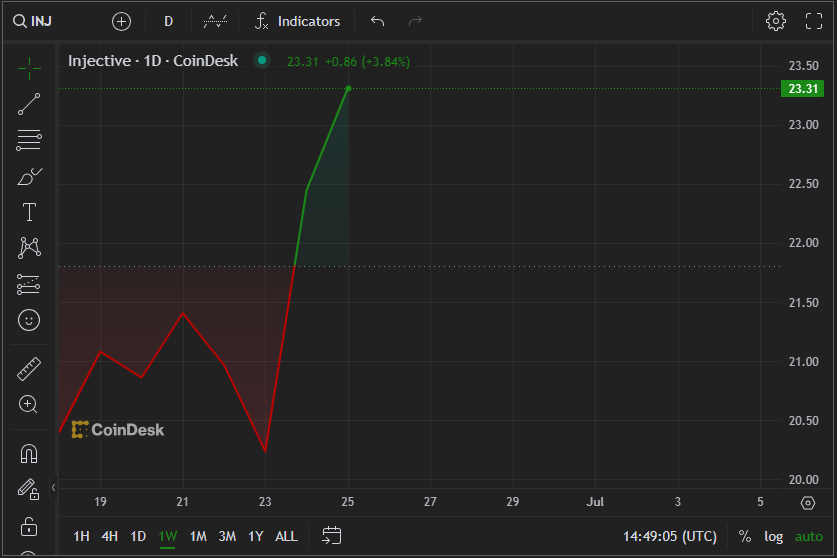Click the green market status dot
This screenshot has height=558, width=837.
coord(262,60)
